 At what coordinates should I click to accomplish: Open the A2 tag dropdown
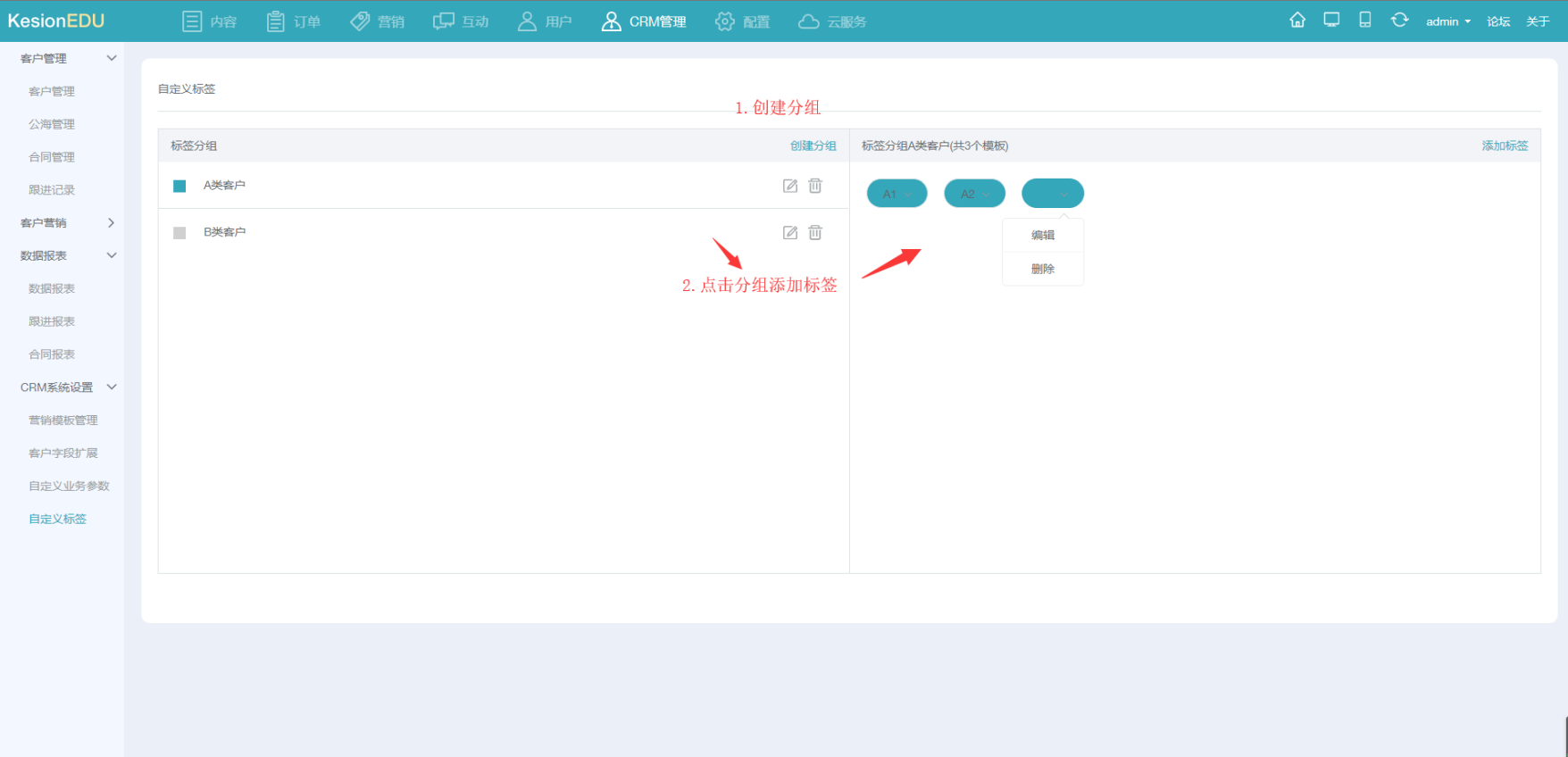click(x=975, y=194)
